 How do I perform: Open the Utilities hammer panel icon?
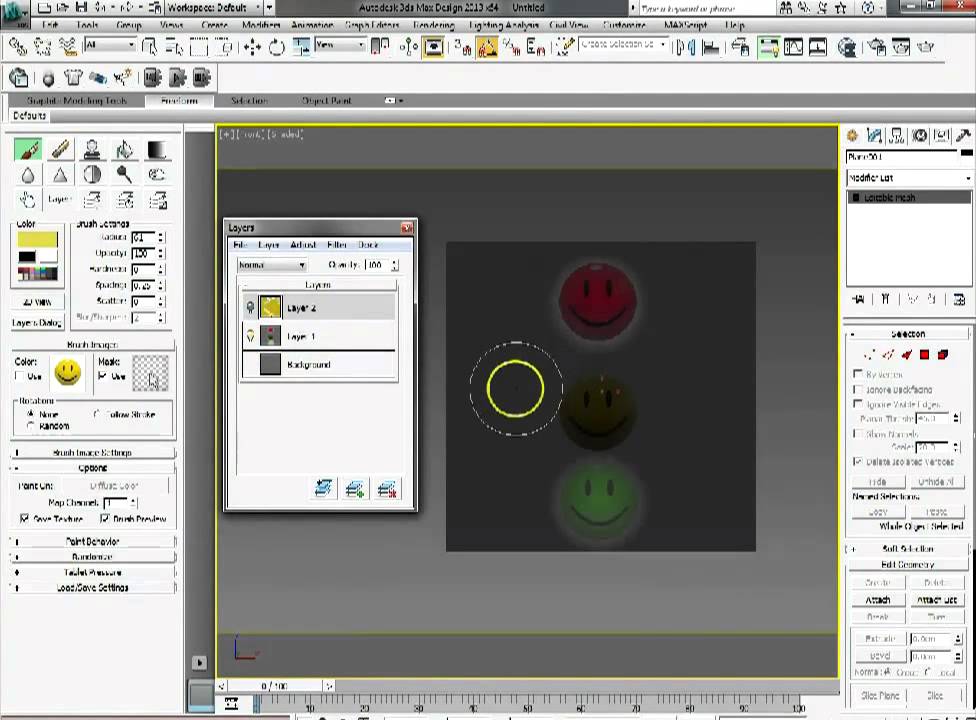[964, 135]
